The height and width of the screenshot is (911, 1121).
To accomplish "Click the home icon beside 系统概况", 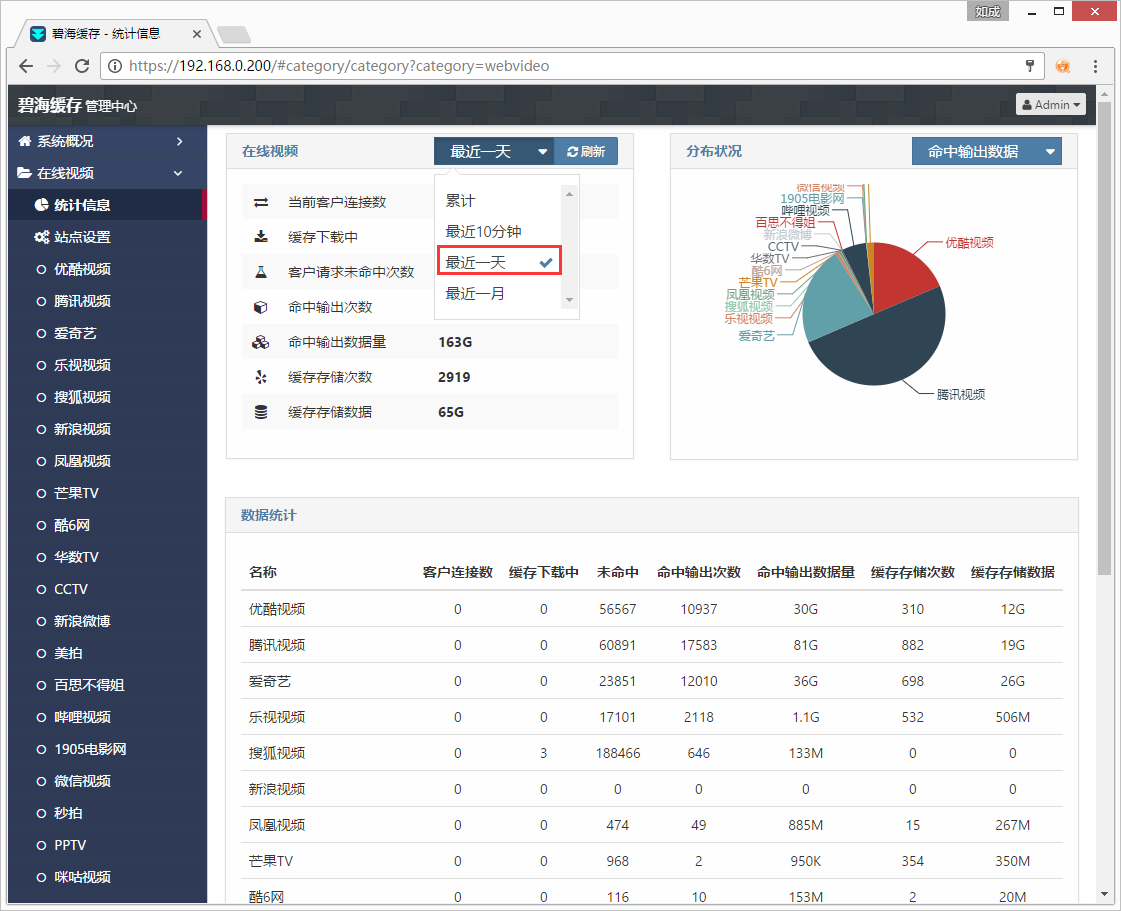I will pyautogui.click(x=24, y=141).
